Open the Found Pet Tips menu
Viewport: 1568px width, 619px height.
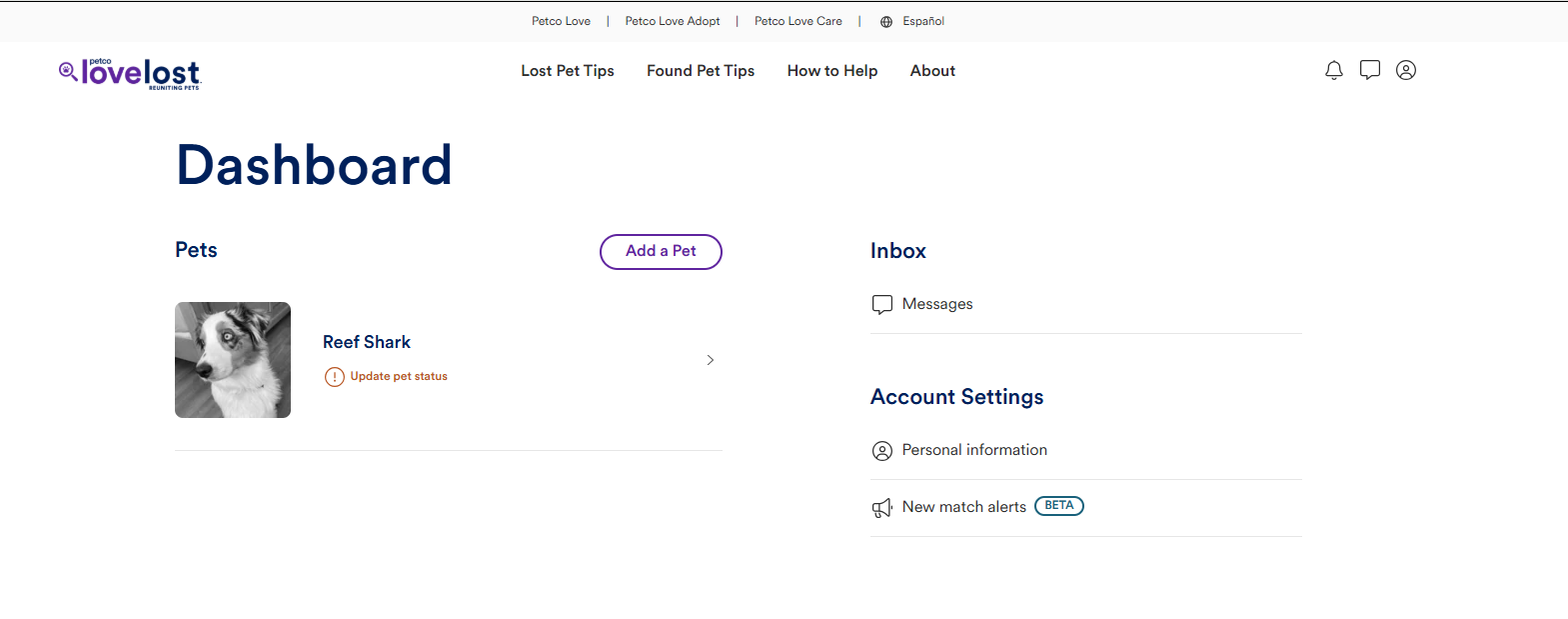[700, 71]
